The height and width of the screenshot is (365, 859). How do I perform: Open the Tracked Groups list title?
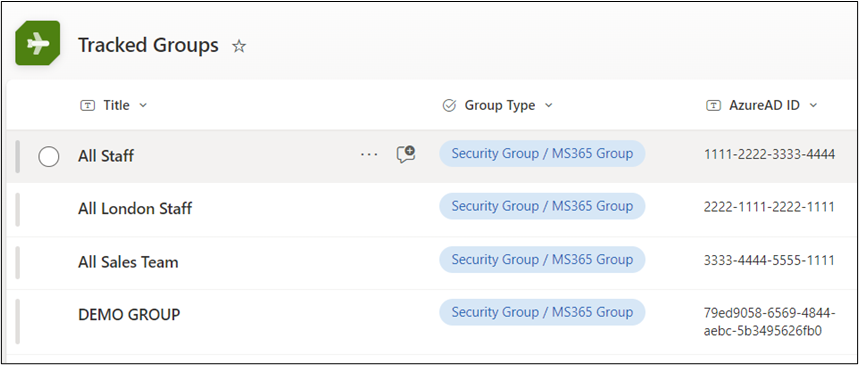(x=148, y=45)
